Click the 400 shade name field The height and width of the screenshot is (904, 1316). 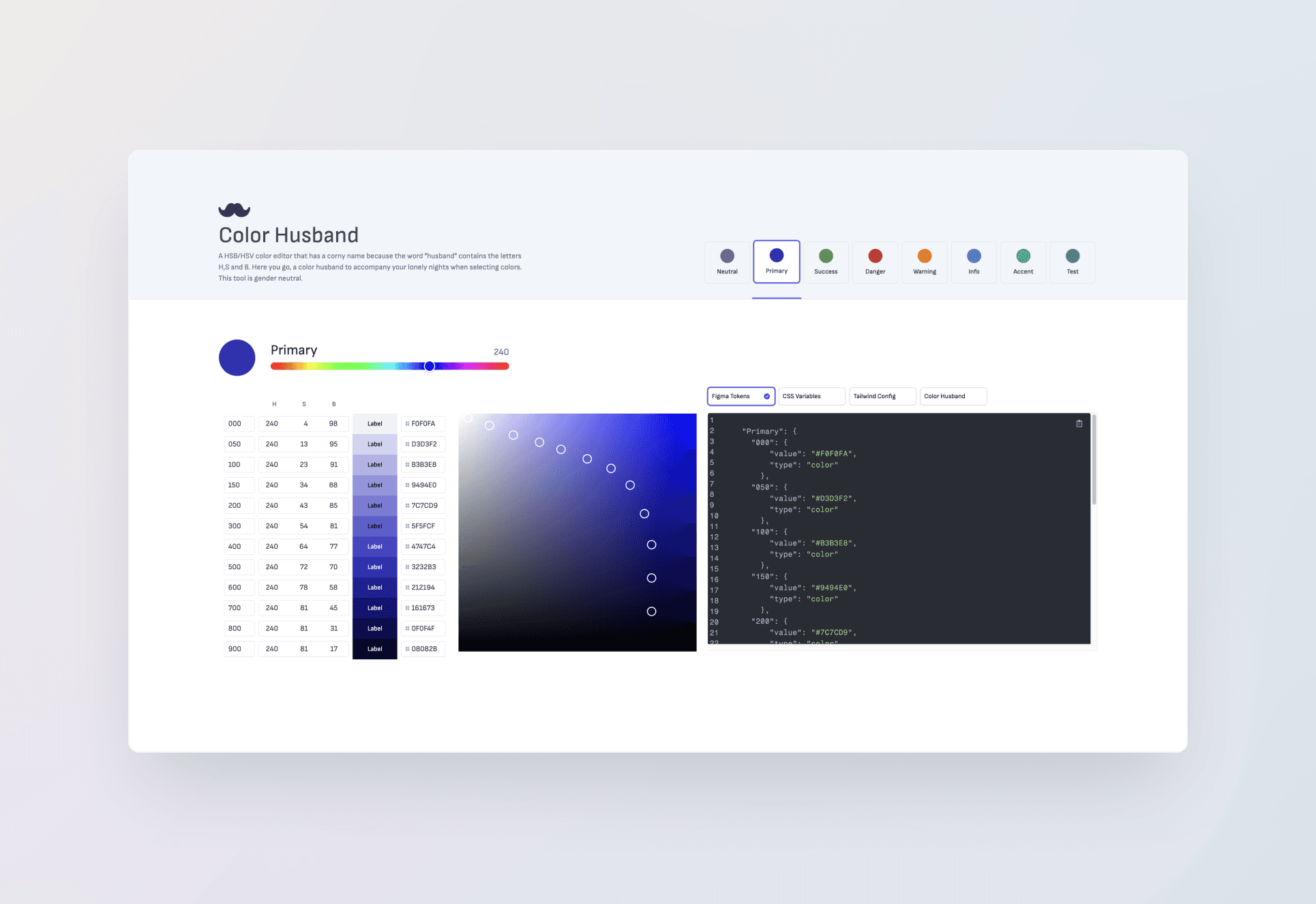click(x=239, y=546)
